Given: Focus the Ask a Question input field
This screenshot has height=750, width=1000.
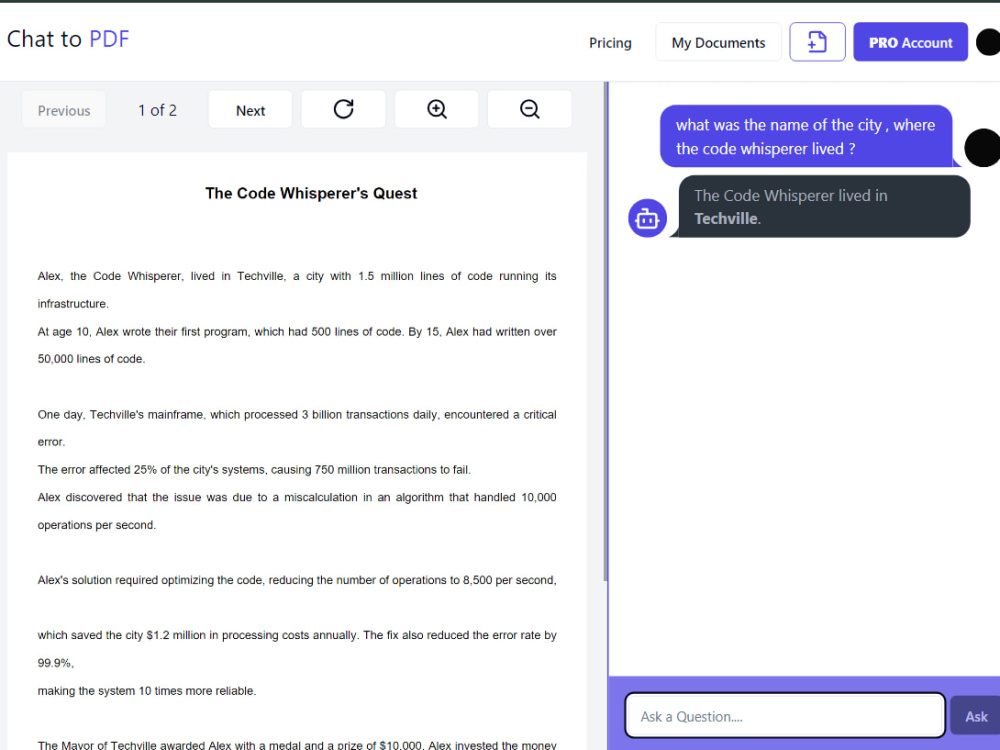Looking at the screenshot, I should tap(784, 716).
